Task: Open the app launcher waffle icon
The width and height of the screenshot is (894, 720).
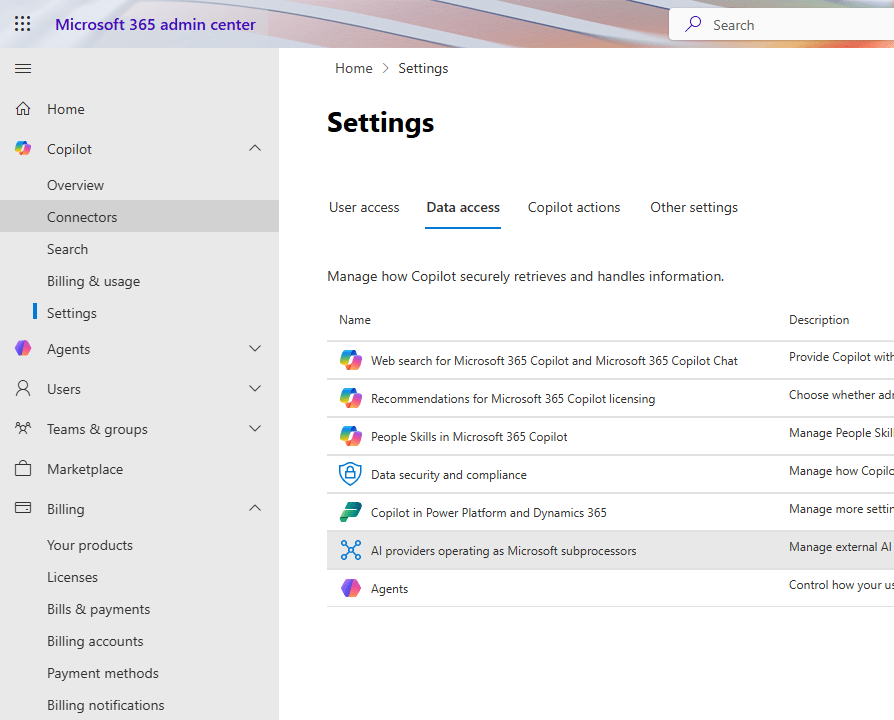Action: [22, 24]
